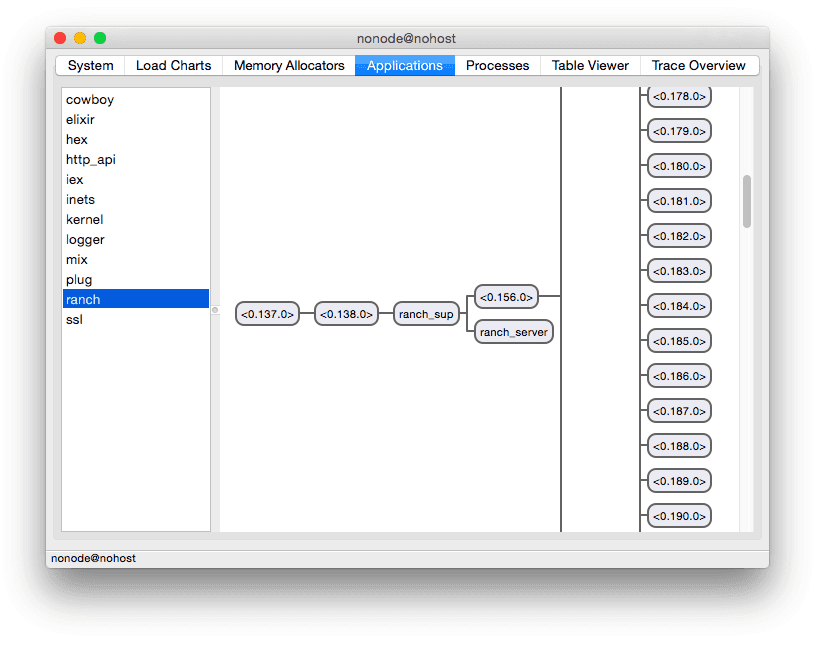Viewport: 820px width, 649px height.
Task: Click the sidebar splitter handle
Action: 215,310
